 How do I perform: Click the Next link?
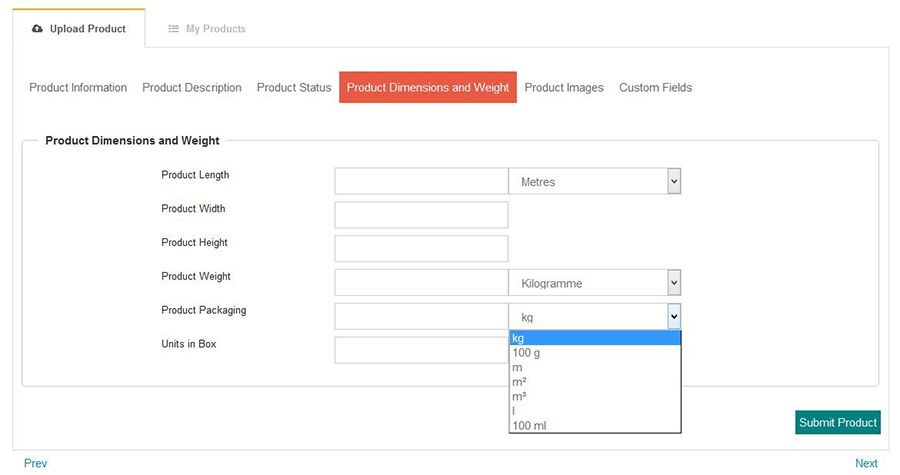(866, 463)
